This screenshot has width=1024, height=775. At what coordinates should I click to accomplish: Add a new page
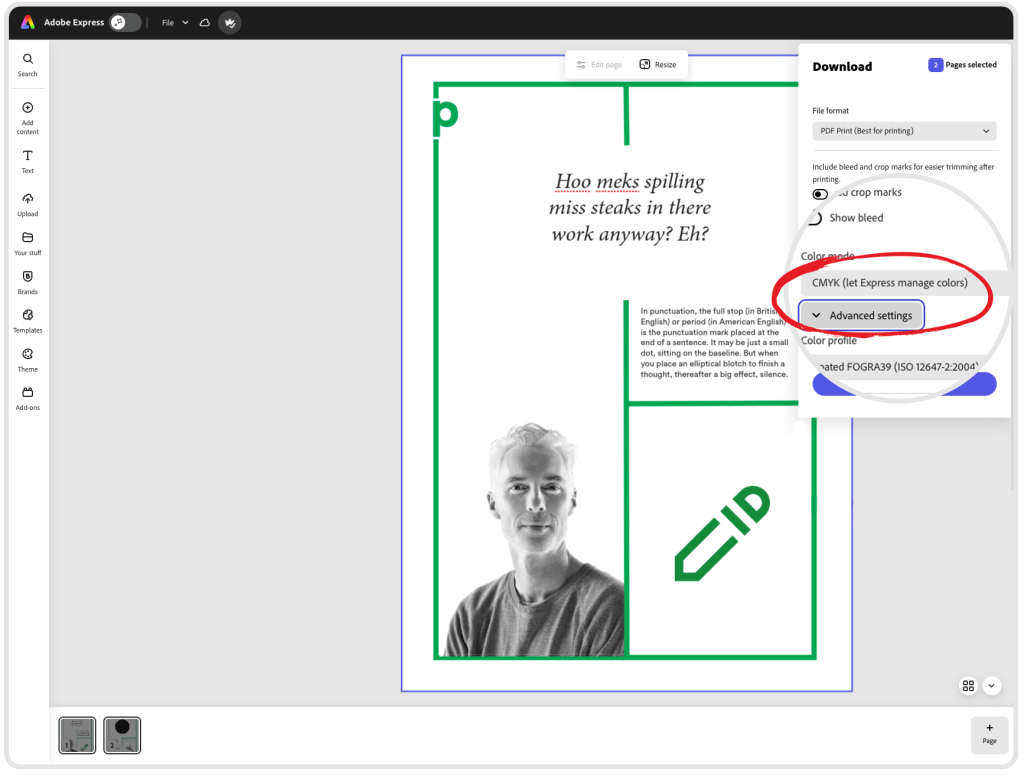(989, 734)
